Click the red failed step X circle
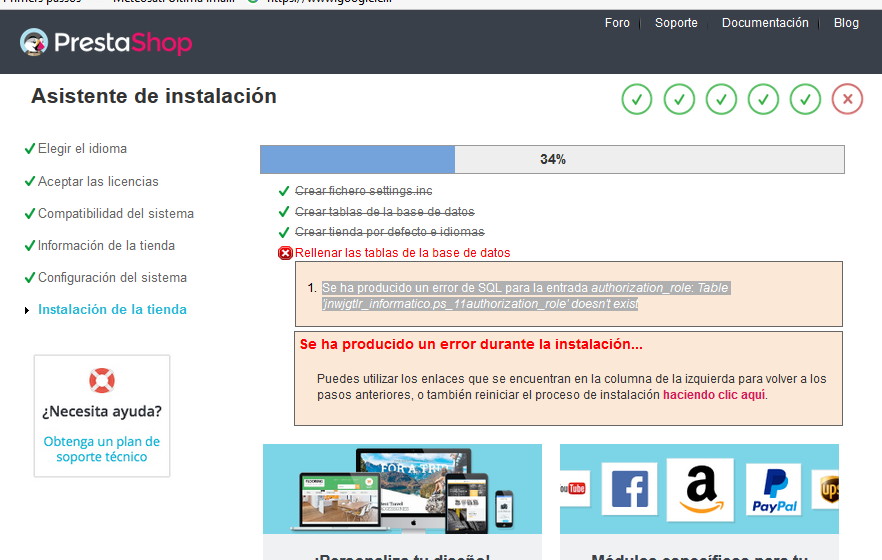The image size is (882, 560). click(848, 100)
